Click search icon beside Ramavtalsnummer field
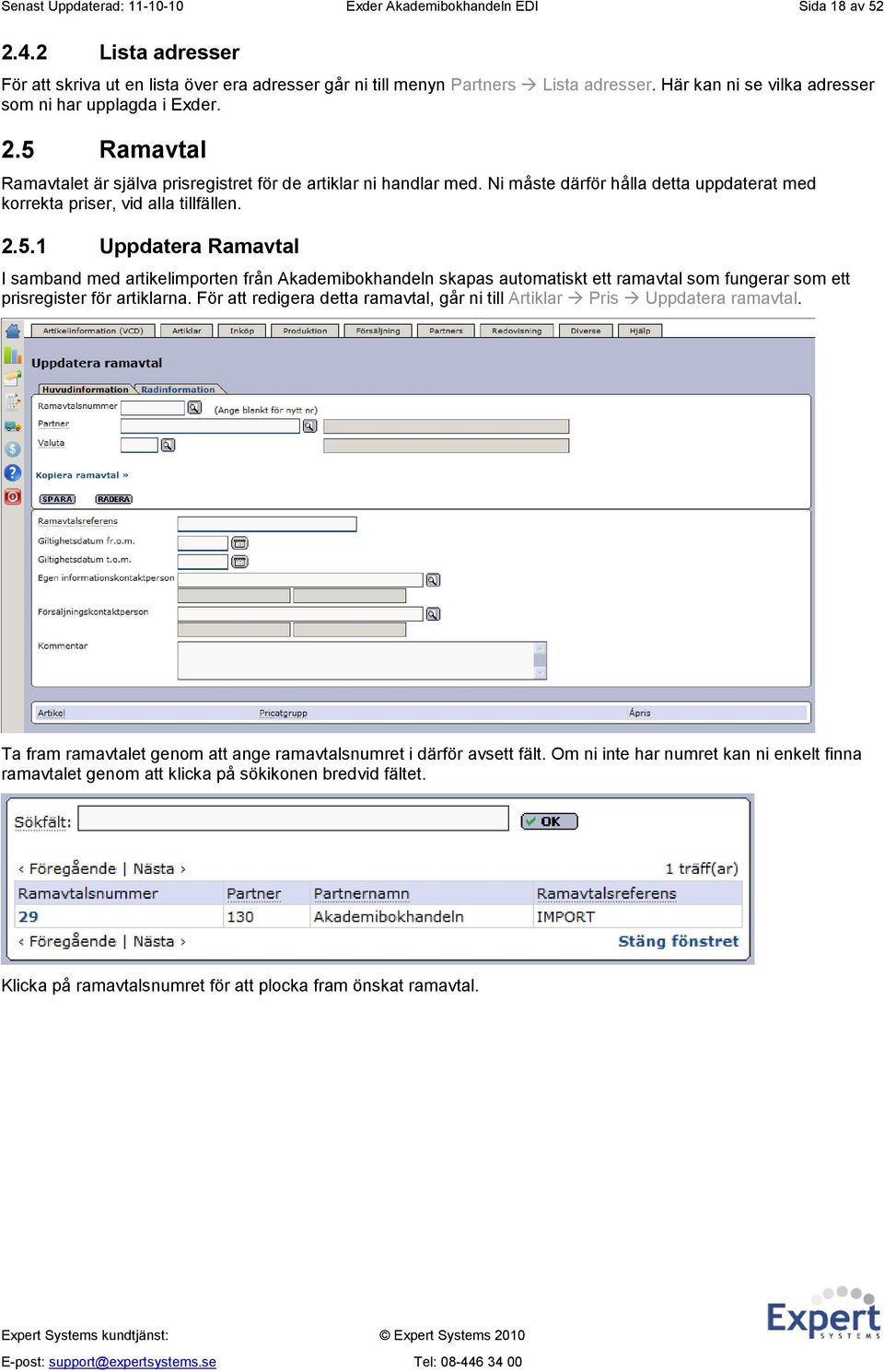The image size is (884, 1372). [x=194, y=407]
